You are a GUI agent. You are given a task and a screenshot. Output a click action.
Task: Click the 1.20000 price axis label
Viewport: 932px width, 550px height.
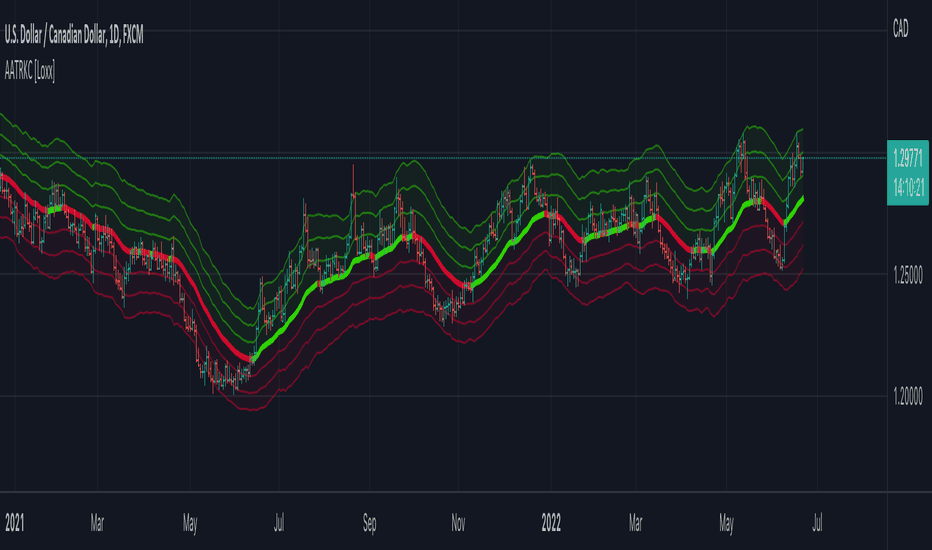click(908, 397)
